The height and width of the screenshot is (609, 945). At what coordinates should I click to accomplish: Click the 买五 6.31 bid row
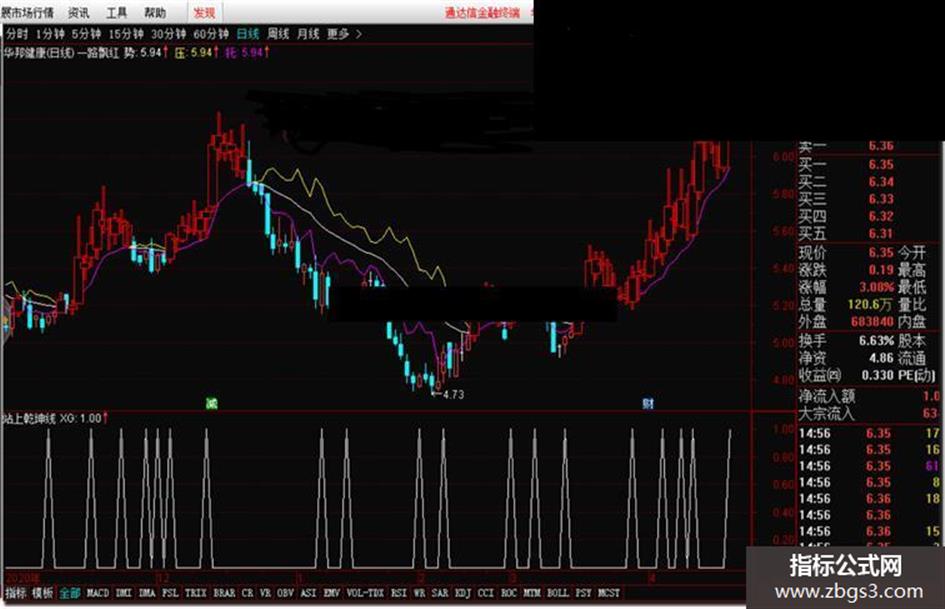pos(846,233)
